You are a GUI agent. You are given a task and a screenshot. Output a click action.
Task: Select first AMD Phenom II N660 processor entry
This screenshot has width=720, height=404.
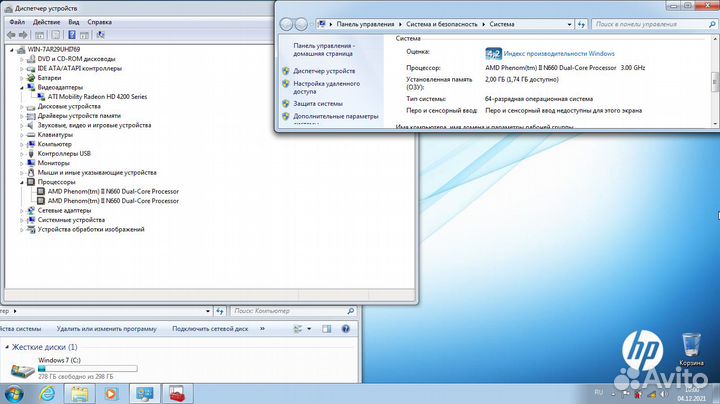(113, 191)
